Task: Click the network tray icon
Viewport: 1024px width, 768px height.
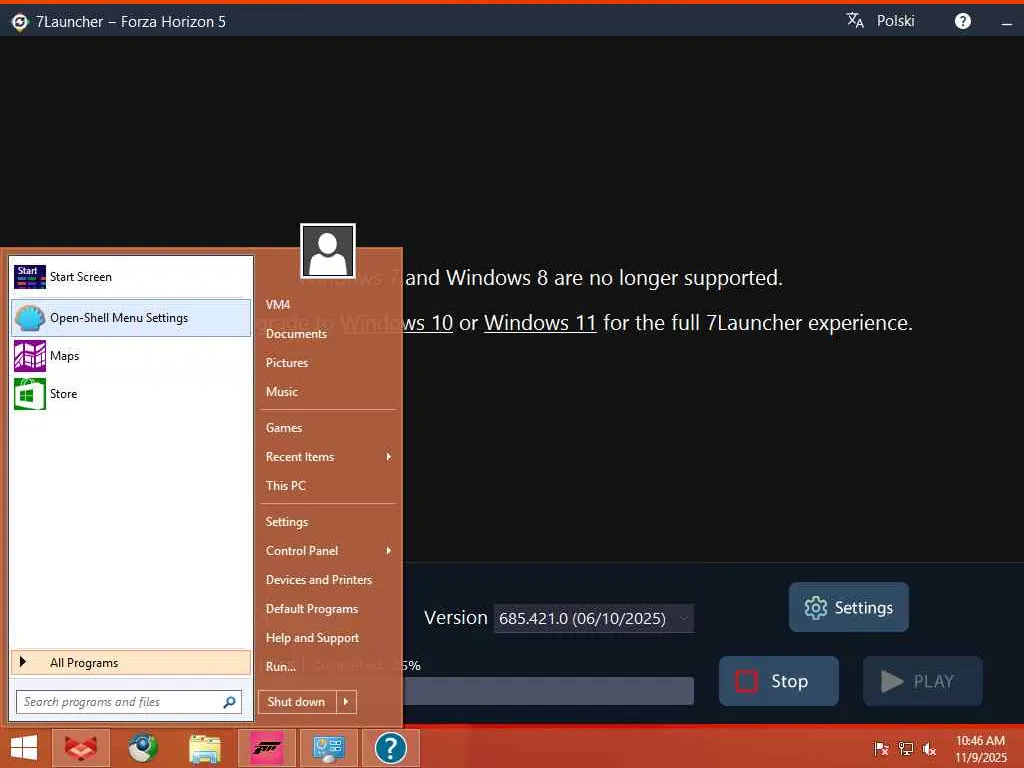Action: (x=906, y=749)
